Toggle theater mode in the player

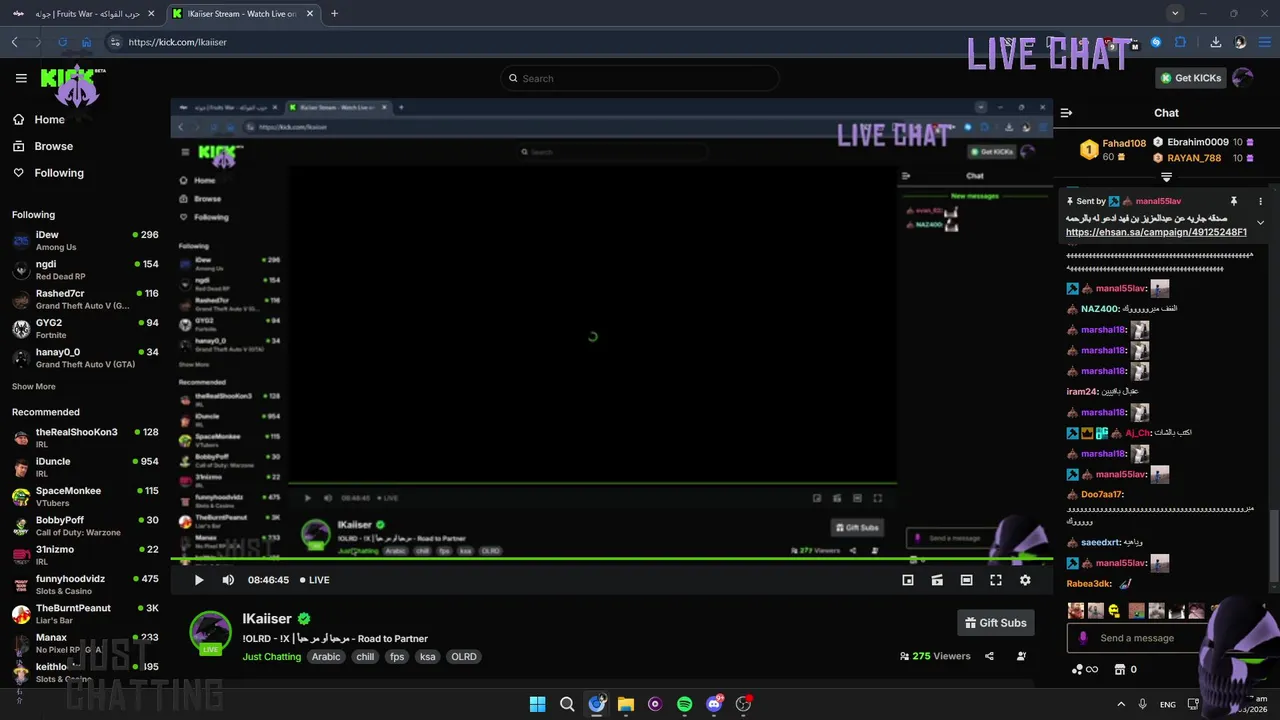coord(966,580)
